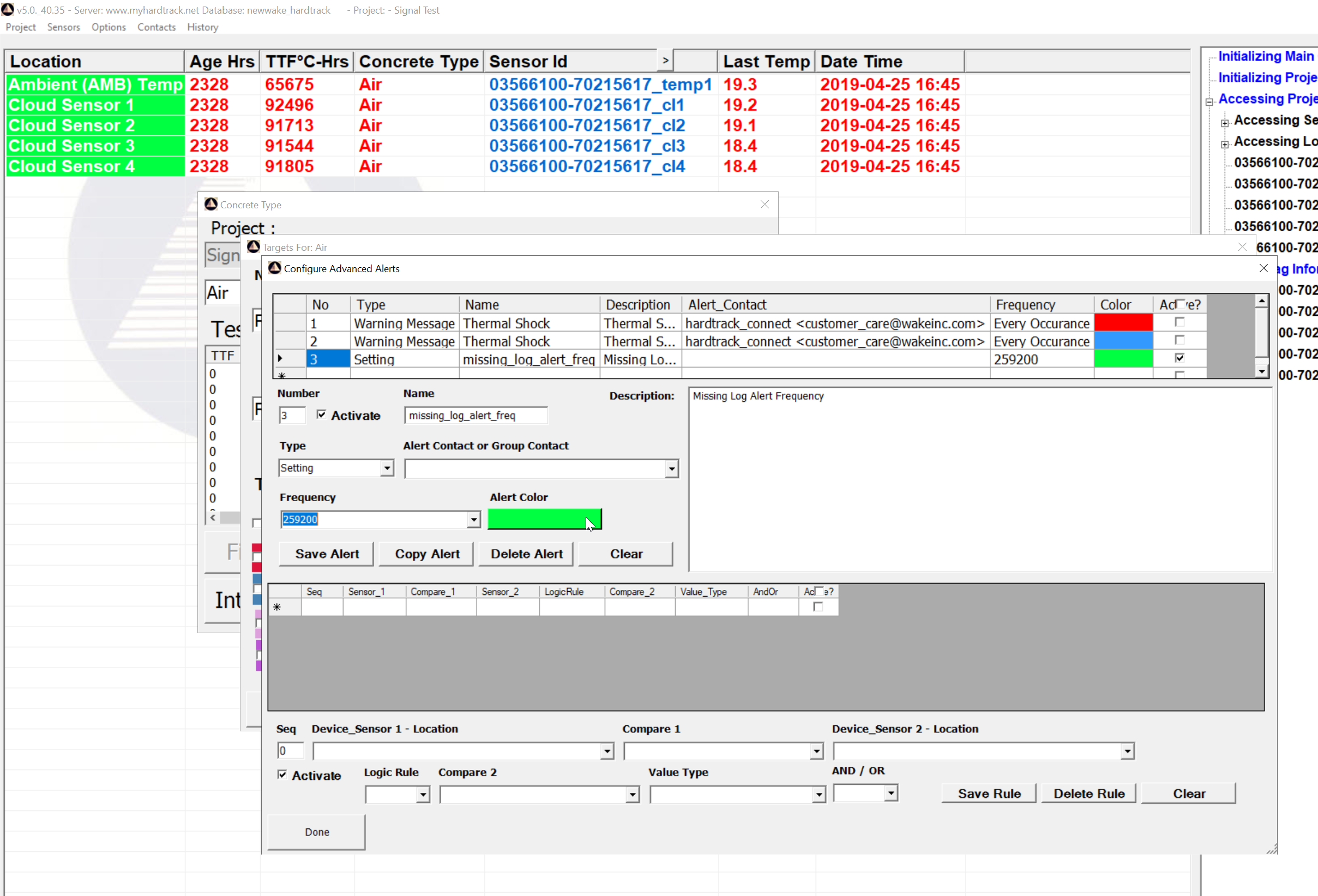Open the Sensors menu
Viewport: 1318px width, 896px height.
[x=63, y=27]
